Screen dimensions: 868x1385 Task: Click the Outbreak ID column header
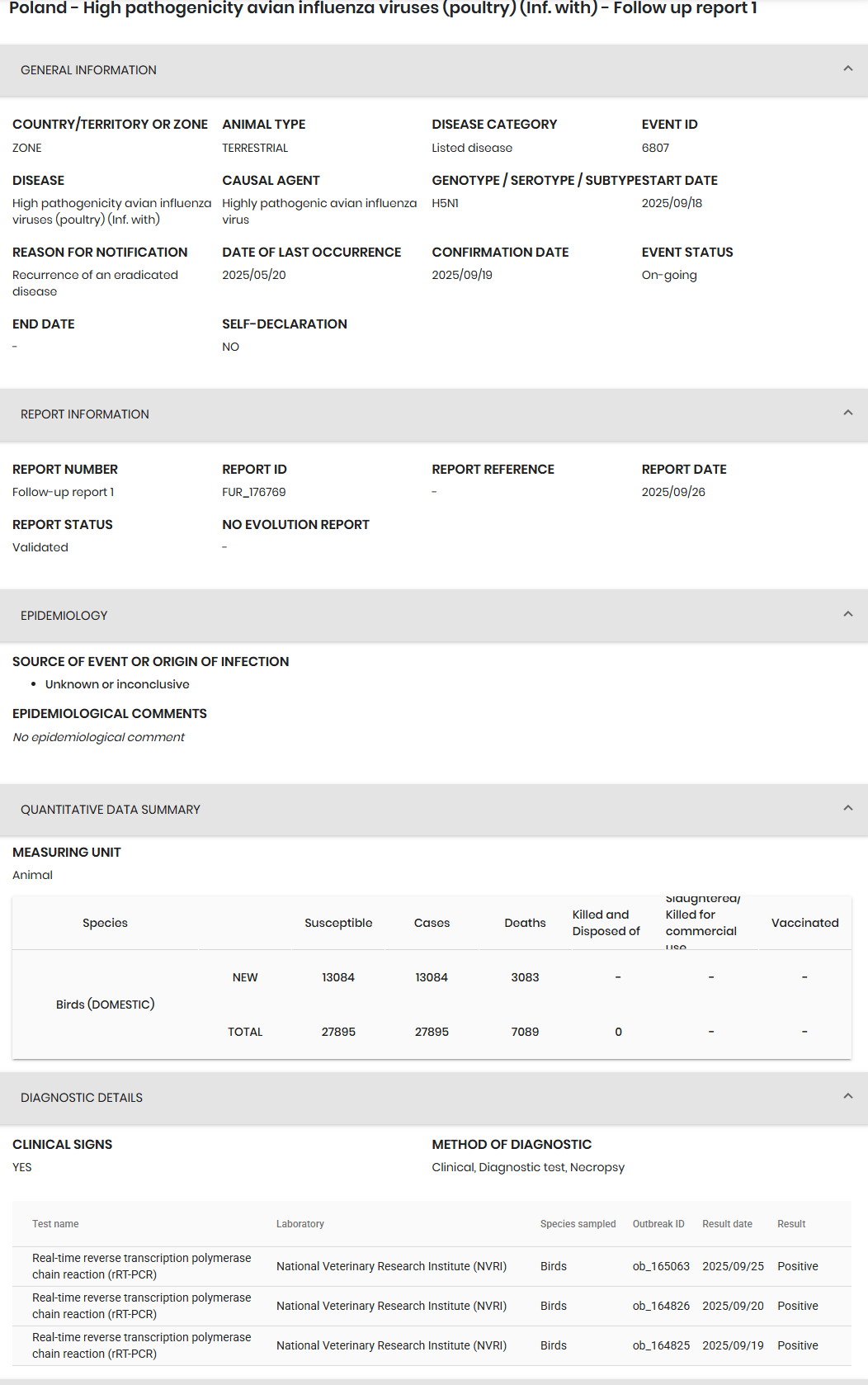[x=658, y=1224]
